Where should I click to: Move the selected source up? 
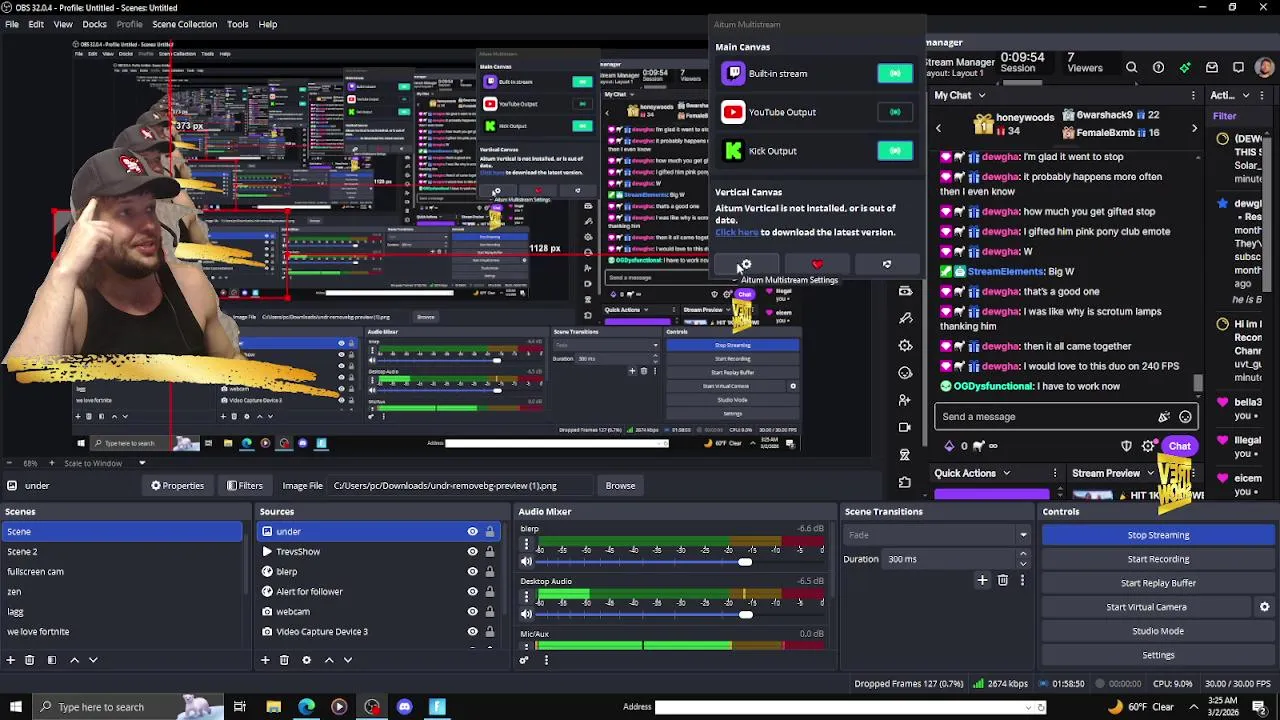pos(329,660)
